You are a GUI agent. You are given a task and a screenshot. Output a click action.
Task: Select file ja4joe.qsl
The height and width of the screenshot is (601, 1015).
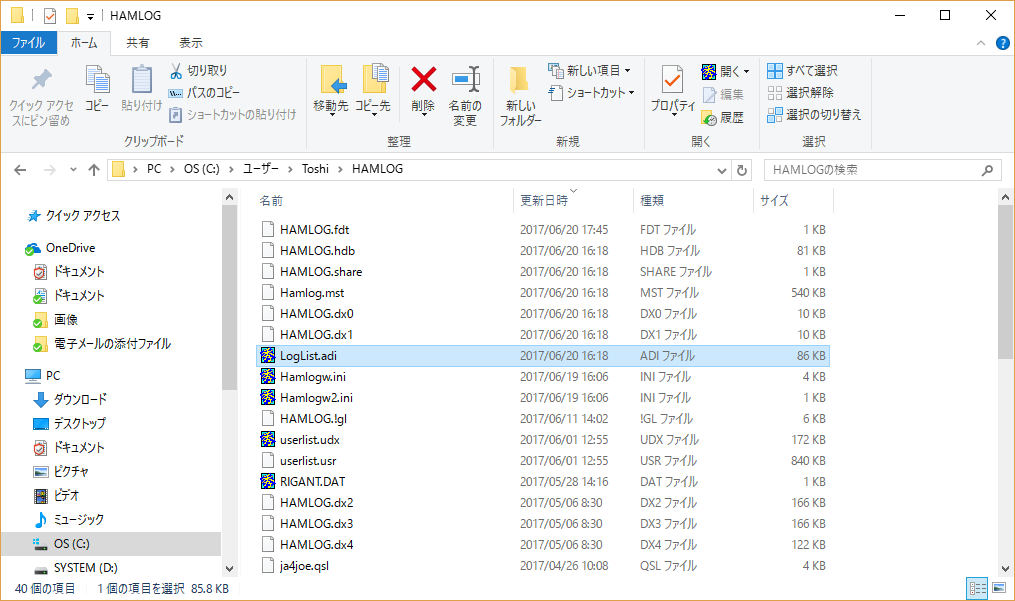304,566
